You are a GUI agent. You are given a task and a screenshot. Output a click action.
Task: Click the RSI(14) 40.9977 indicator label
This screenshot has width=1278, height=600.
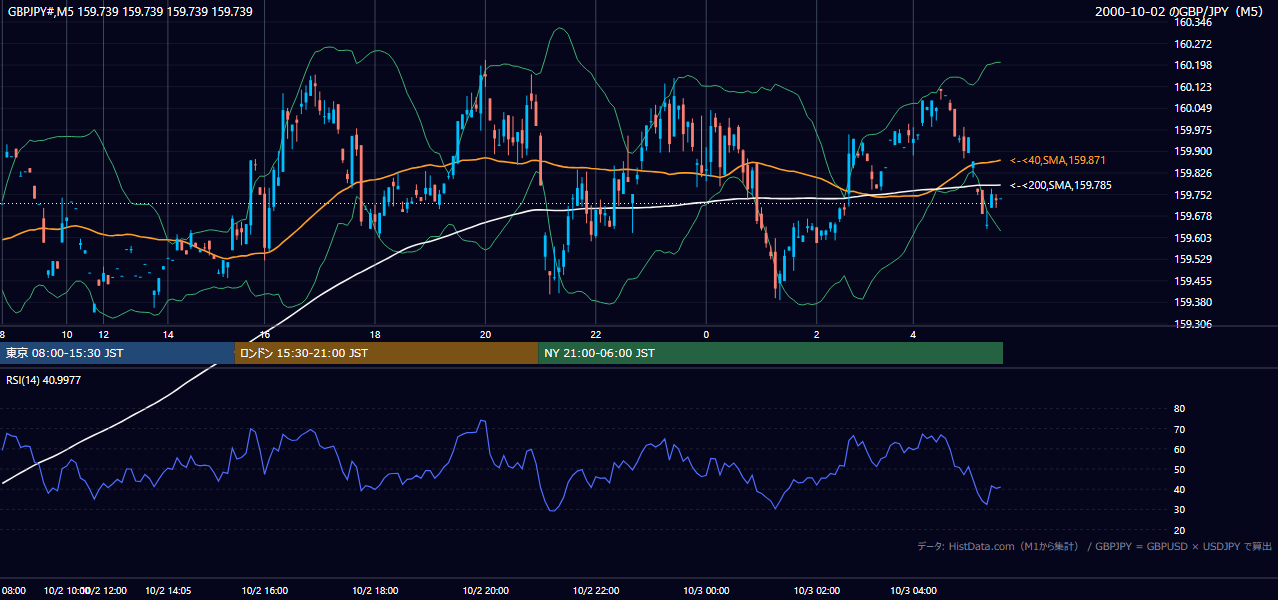44,380
